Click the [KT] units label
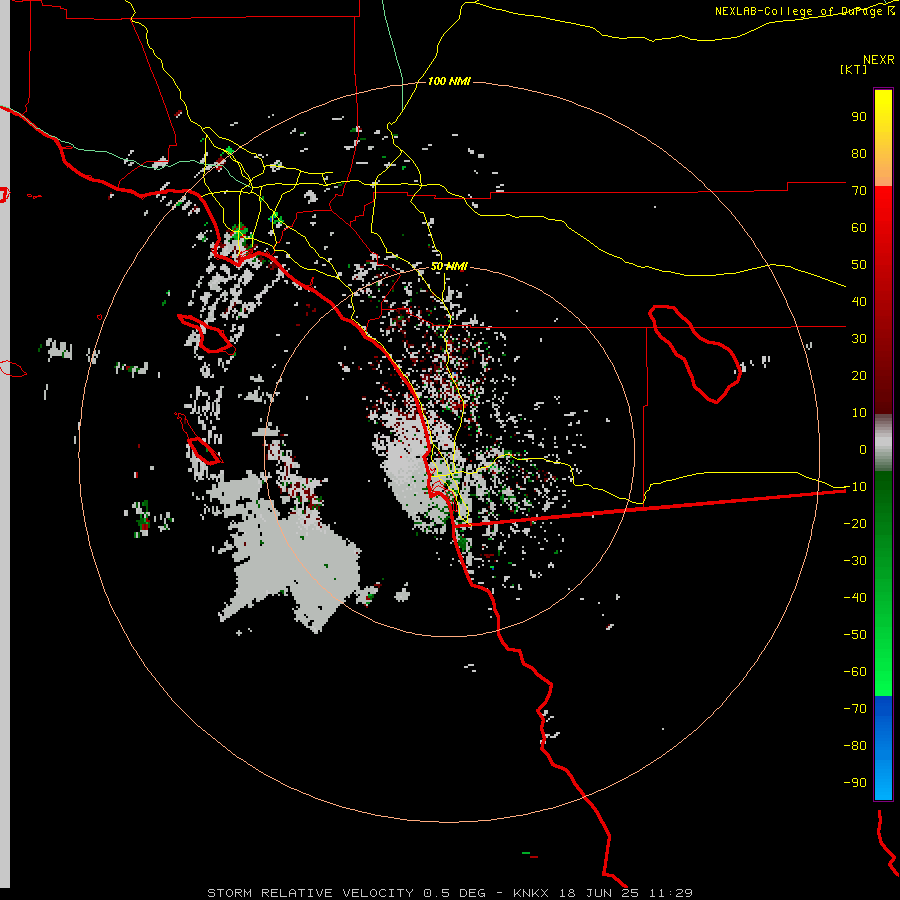The height and width of the screenshot is (900, 900). tap(854, 69)
